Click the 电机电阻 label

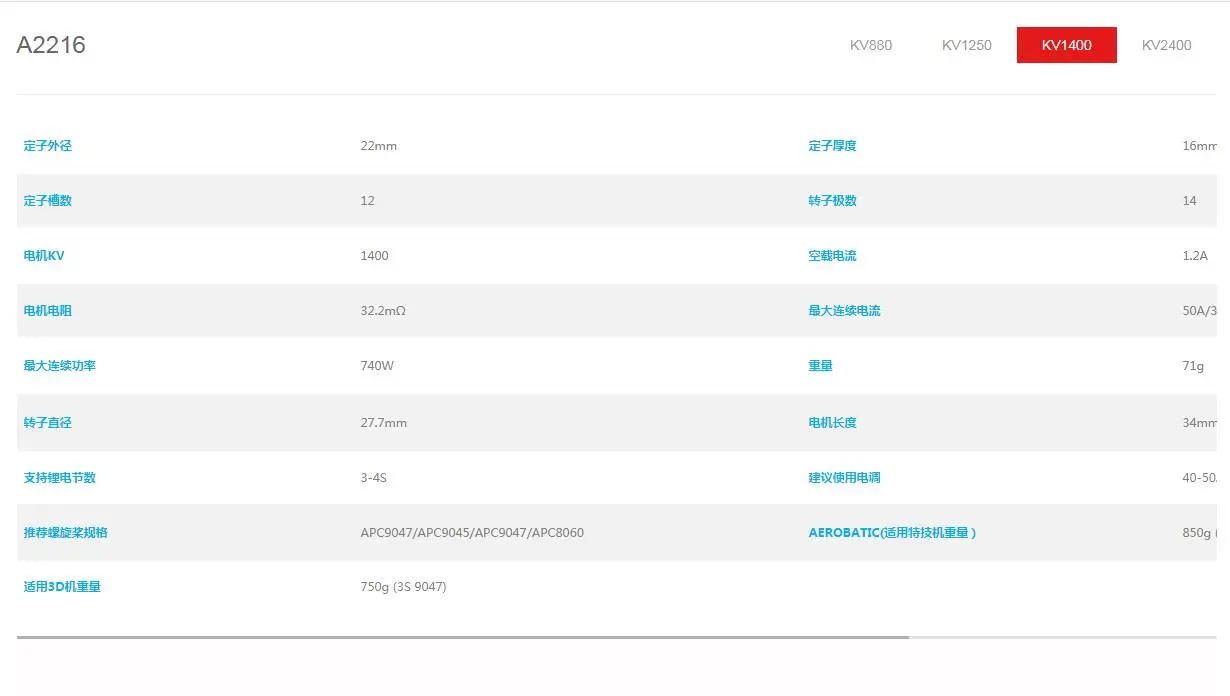click(x=48, y=311)
